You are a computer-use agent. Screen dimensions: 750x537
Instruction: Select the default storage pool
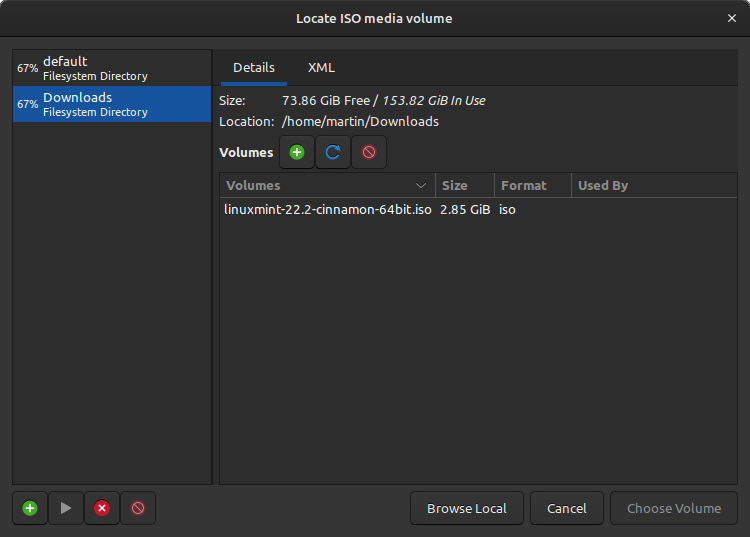112,68
